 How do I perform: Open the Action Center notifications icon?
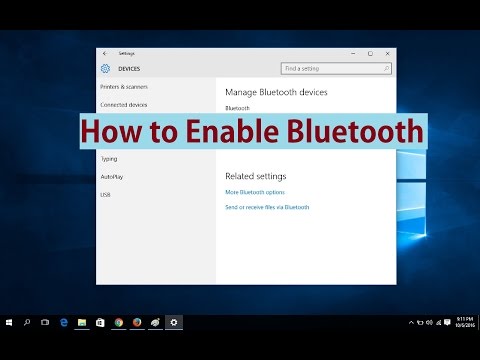point(447,322)
